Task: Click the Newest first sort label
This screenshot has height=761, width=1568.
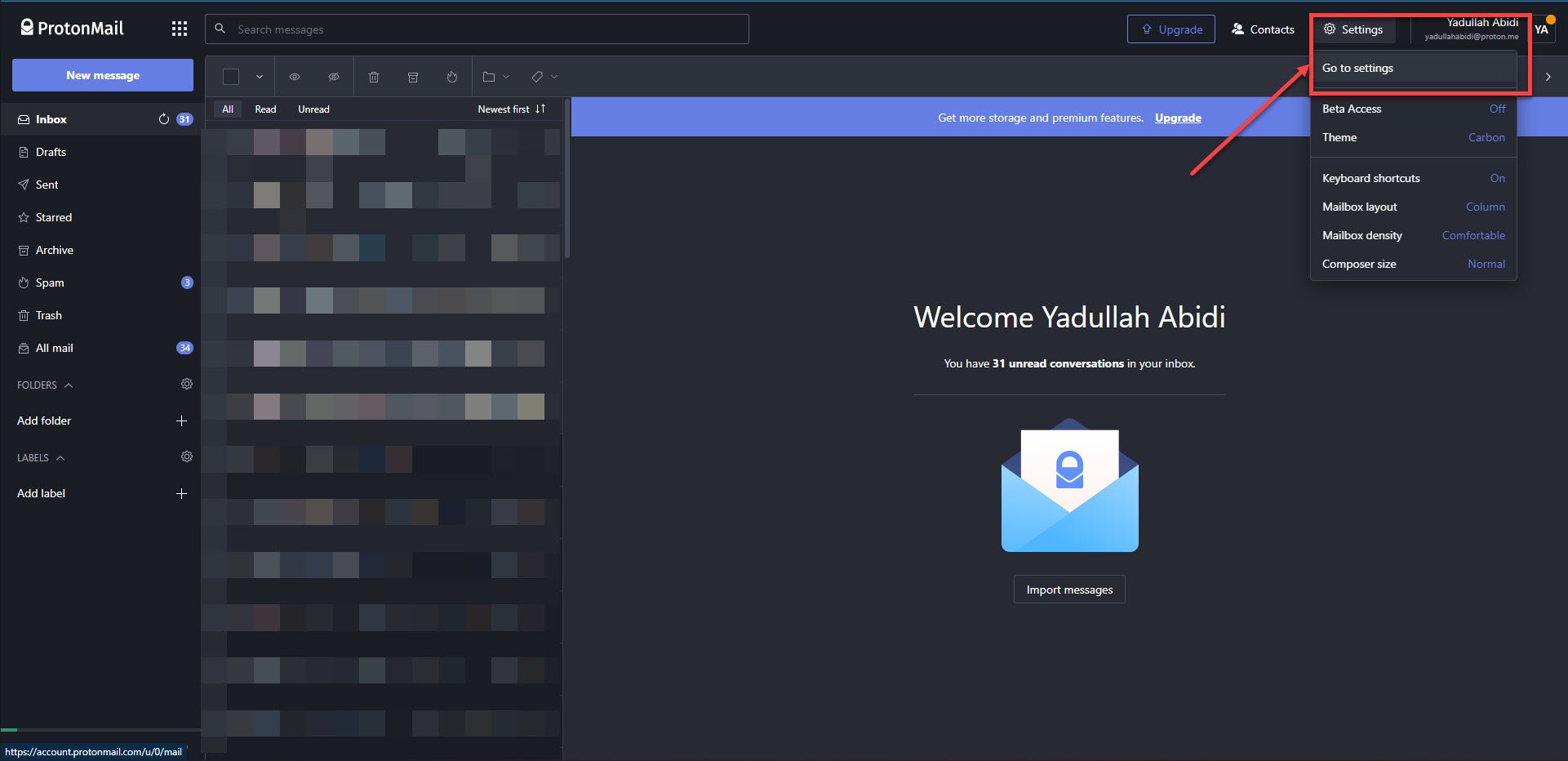Action: coord(504,109)
